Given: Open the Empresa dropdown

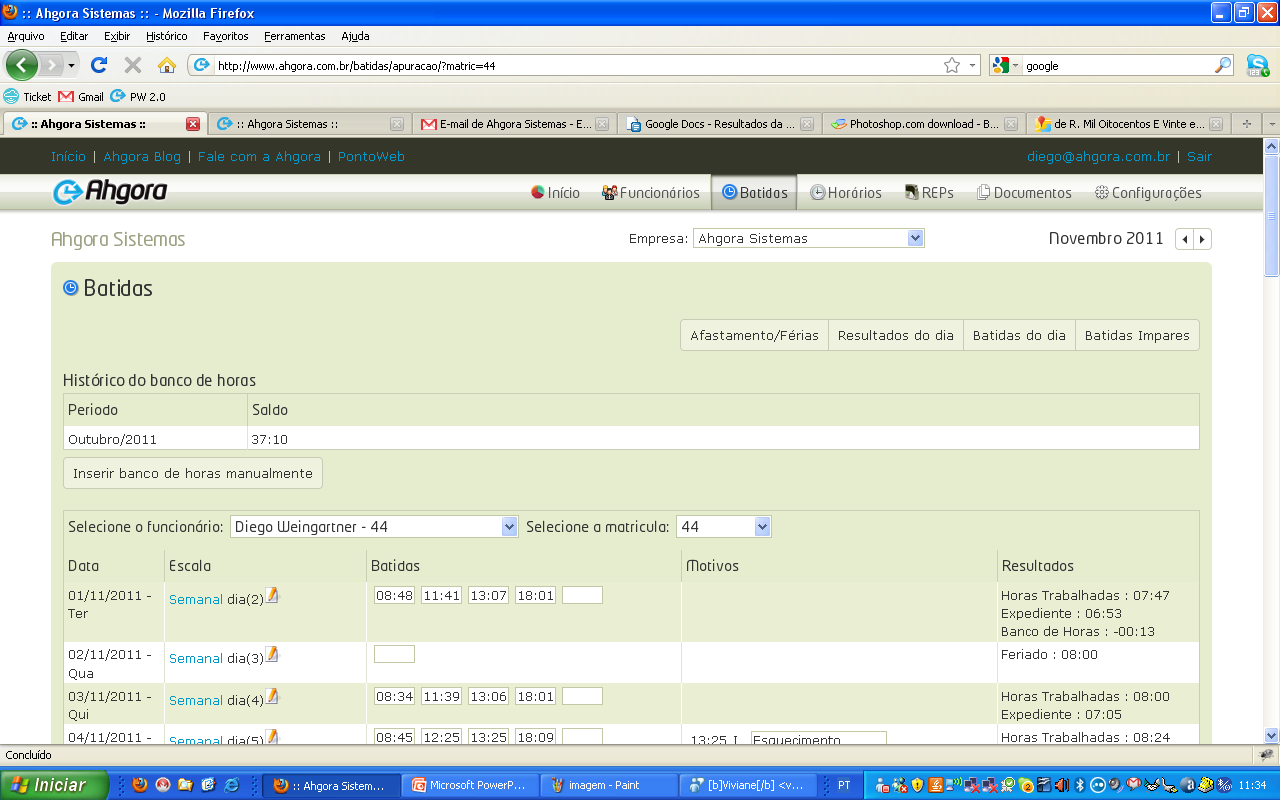Looking at the screenshot, I should tap(808, 239).
